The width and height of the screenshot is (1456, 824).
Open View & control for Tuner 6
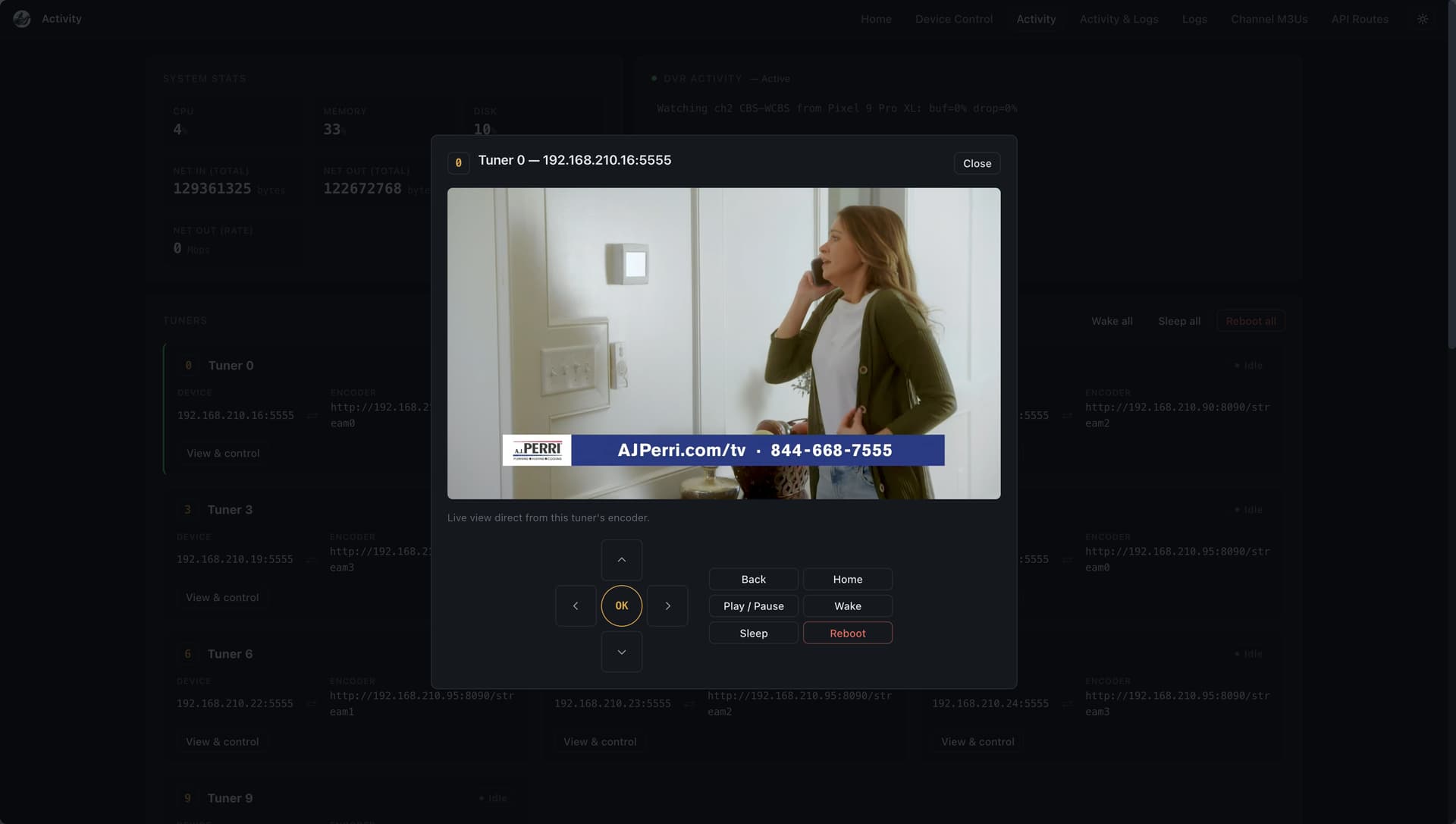[222, 741]
